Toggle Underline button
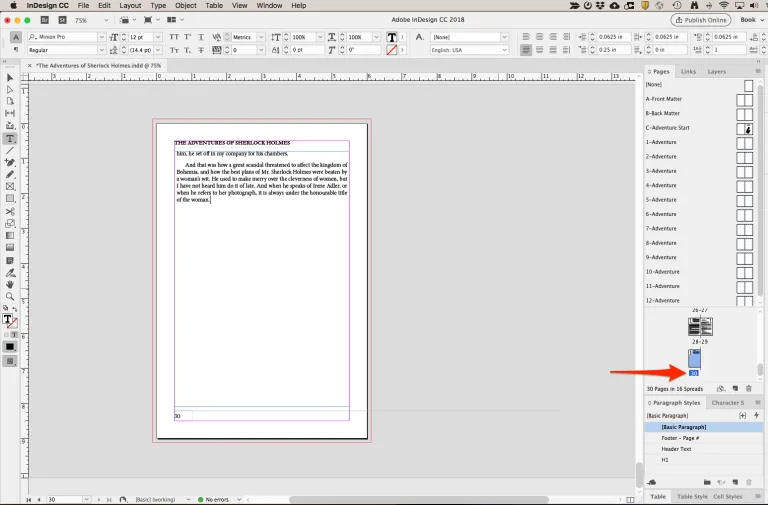Image resolution: width=768 pixels, height=505 pixels. [x=201, y=37]
